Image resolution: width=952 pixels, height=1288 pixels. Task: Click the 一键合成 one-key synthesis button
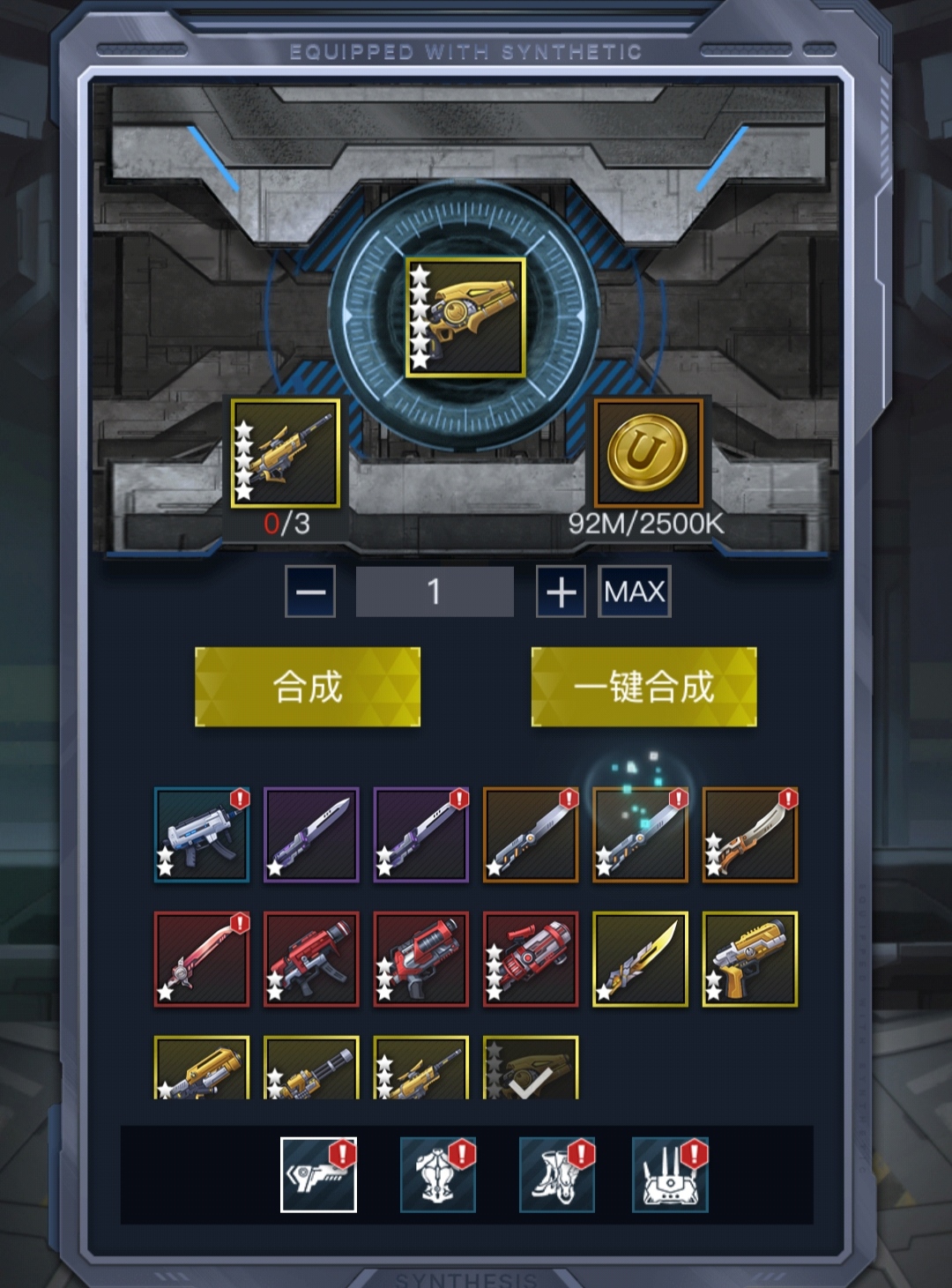coord(643,687)
